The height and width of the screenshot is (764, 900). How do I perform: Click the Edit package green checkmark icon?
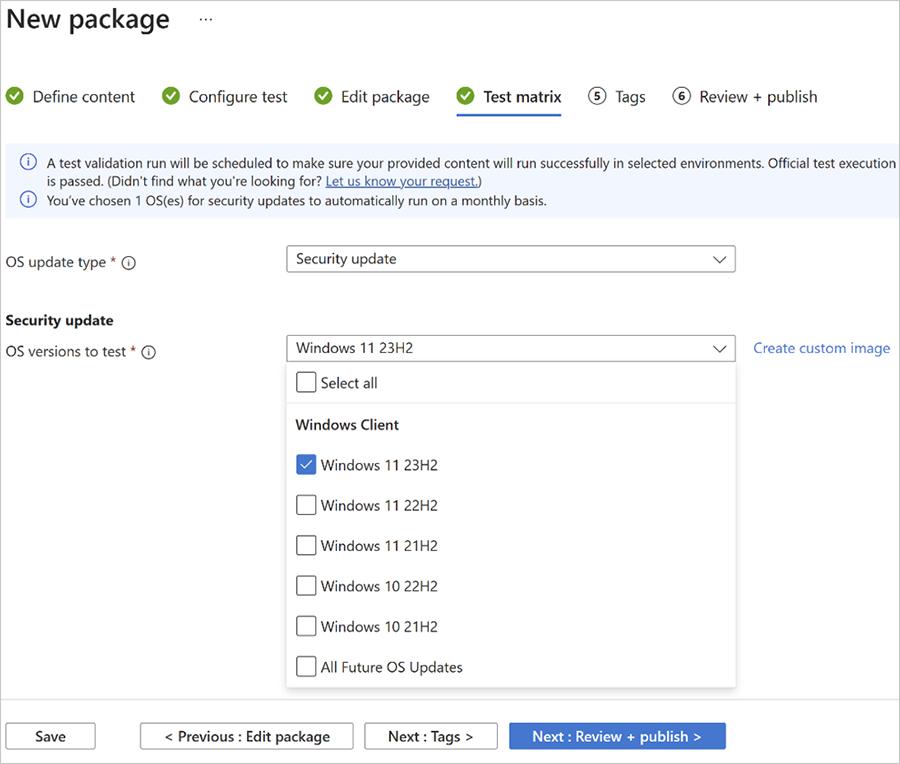(x=323, y=96)
